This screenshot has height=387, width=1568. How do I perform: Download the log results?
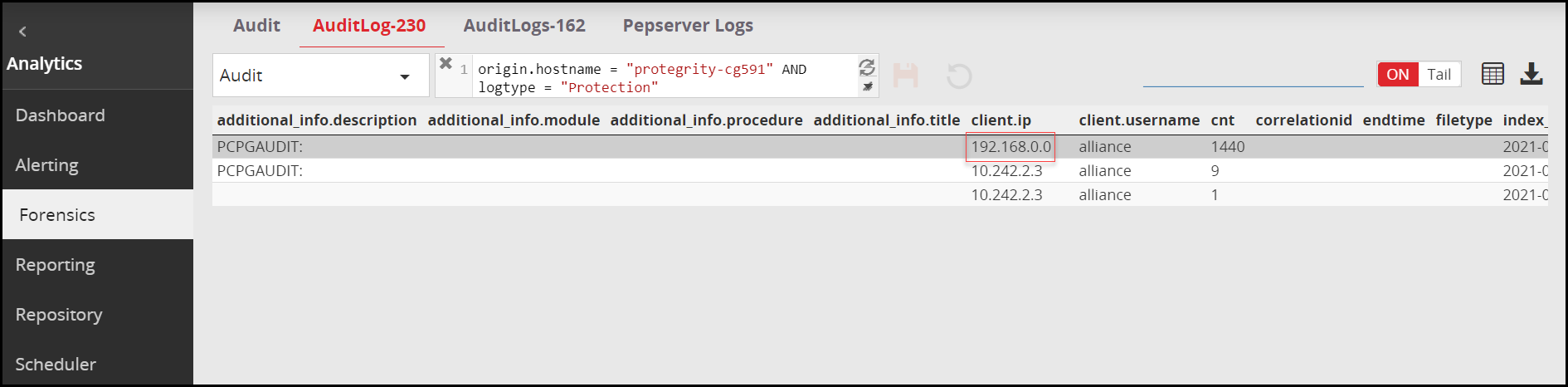[1531, 74]
